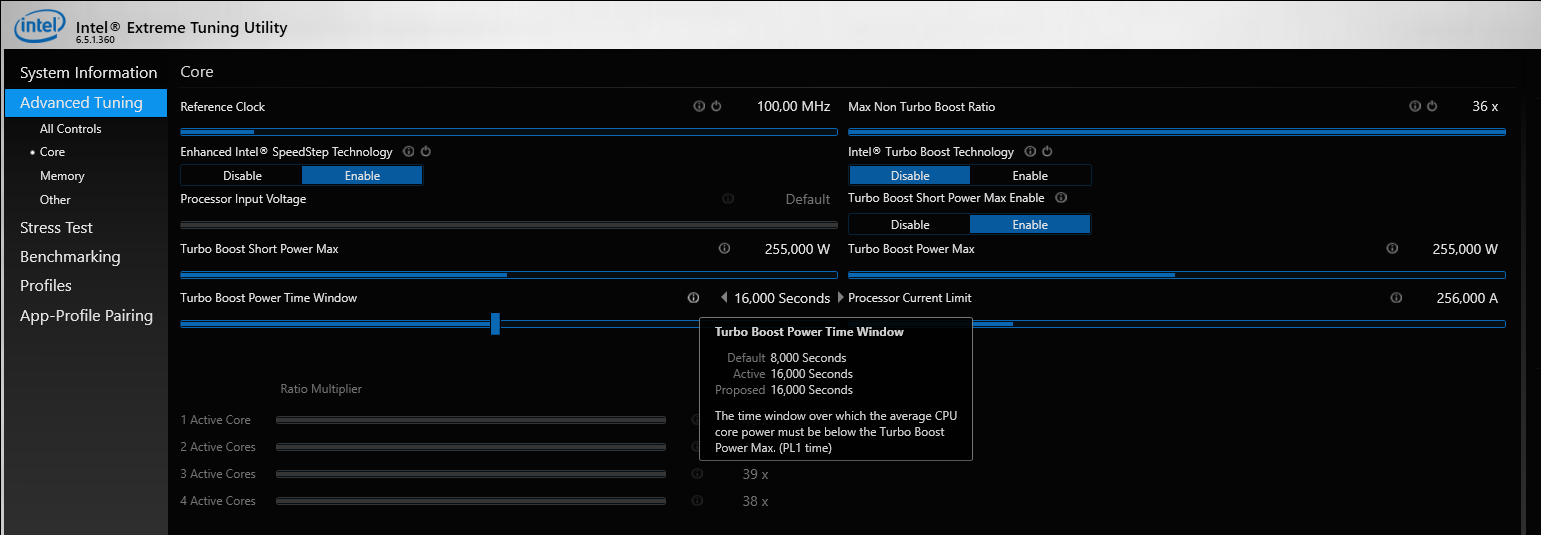Click the 39 x ratio value
Screen dimensions: 1541x535
click(755, 474)
